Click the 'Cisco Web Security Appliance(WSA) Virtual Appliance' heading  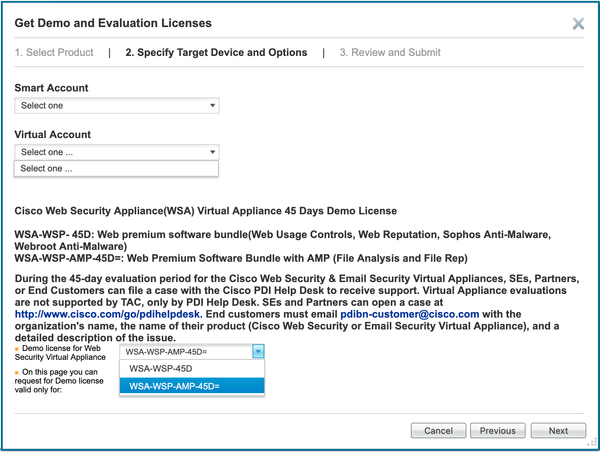pyautogui.click(x=205, y=211)
